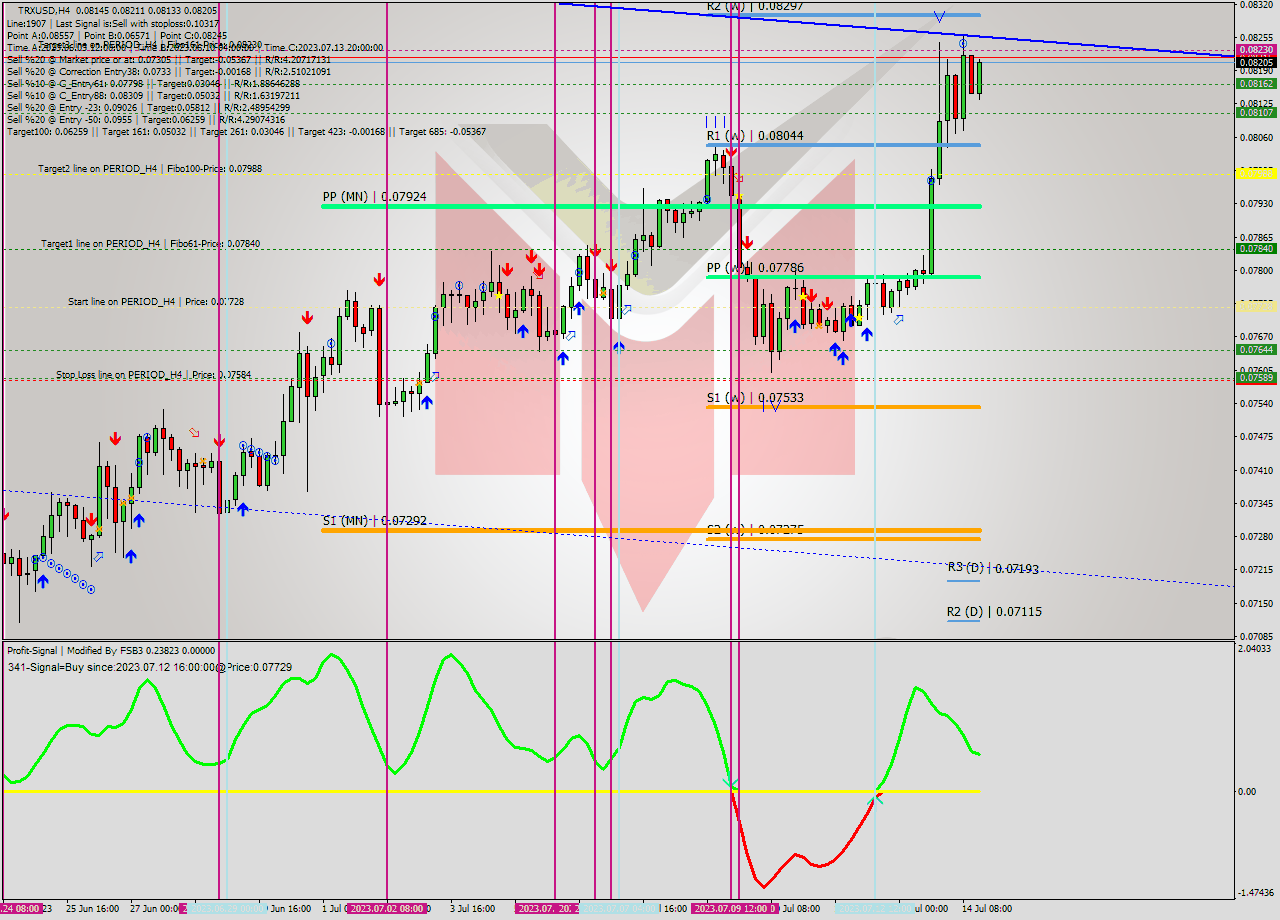Screen dimensions: 1280x920
Task: Select the PP (w) 0.07786 pivot label
Action: 755,268
